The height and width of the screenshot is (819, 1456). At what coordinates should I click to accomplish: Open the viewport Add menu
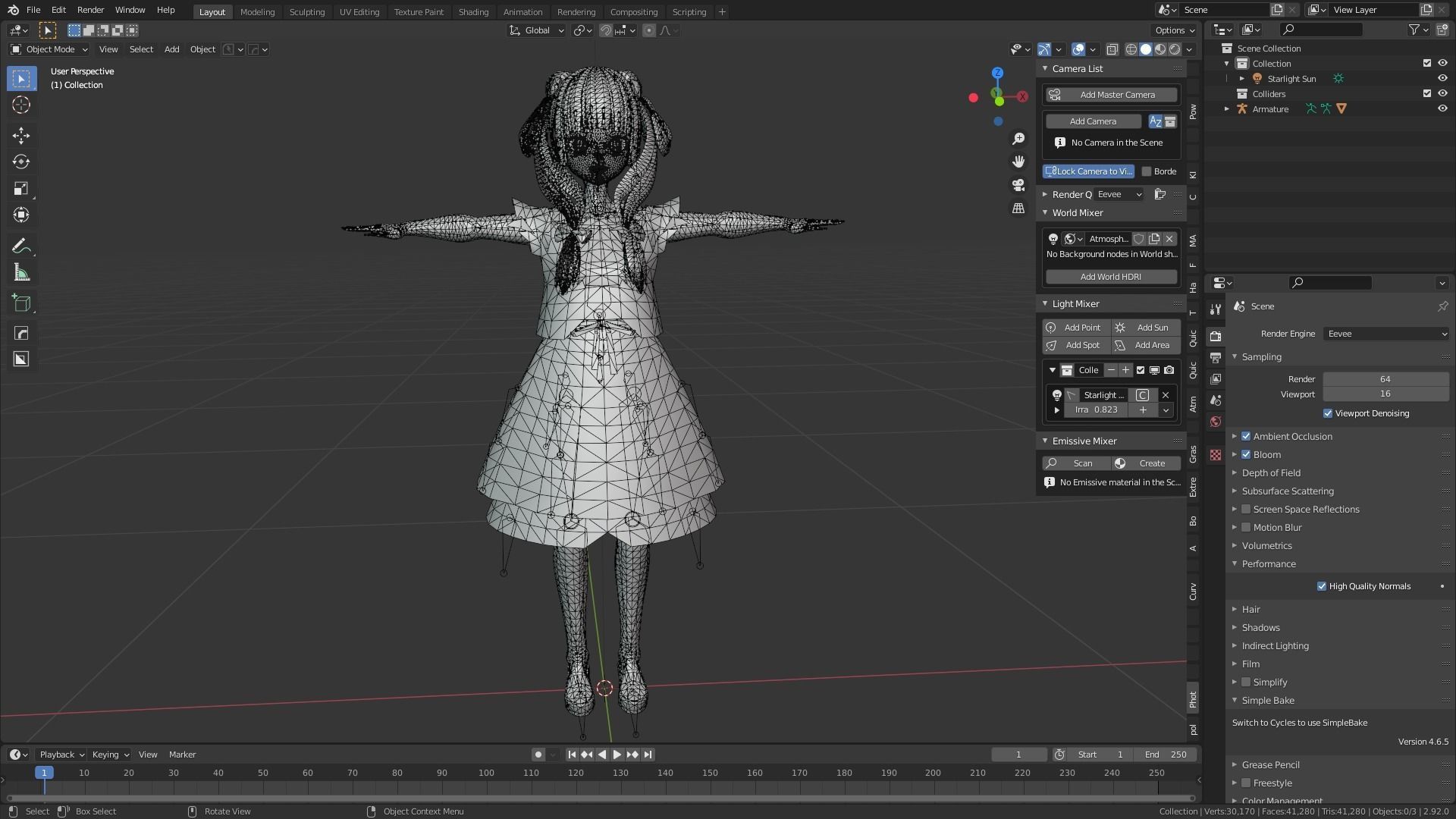(x=172, y=49)
